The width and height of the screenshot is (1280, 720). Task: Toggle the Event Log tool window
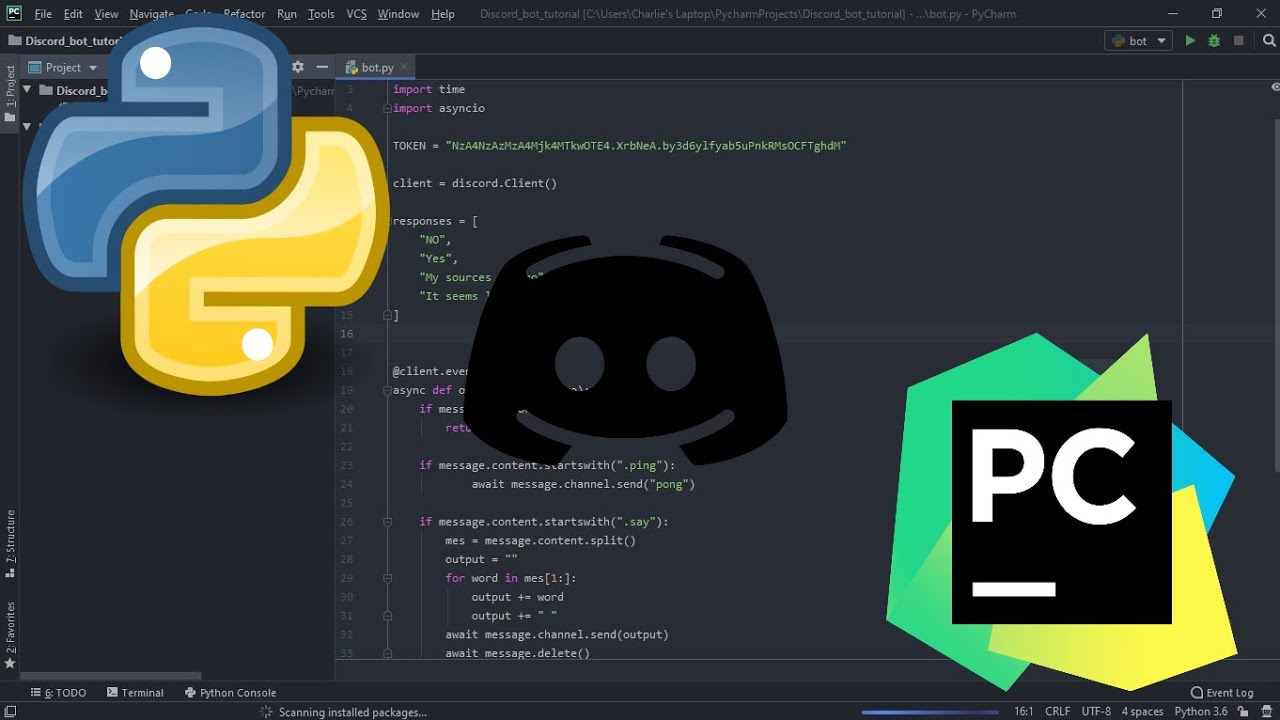(1222, 692)
